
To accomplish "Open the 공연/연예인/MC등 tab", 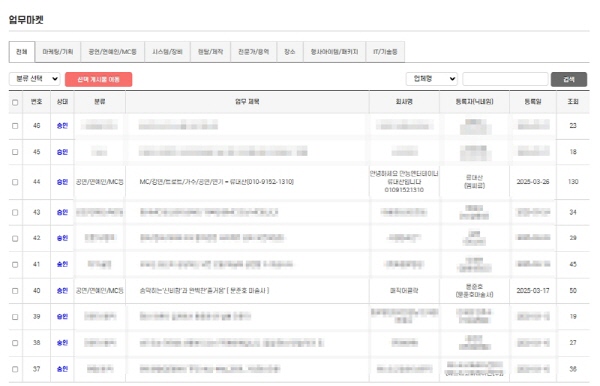I will tap(112, 52).
